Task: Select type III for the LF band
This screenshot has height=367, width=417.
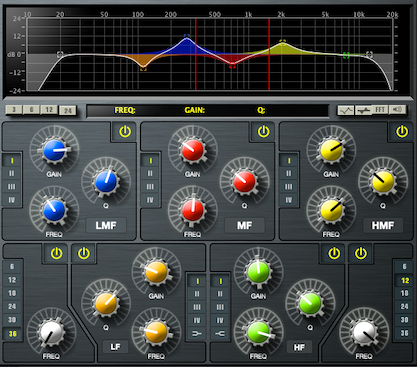Action: coord(197,307)
